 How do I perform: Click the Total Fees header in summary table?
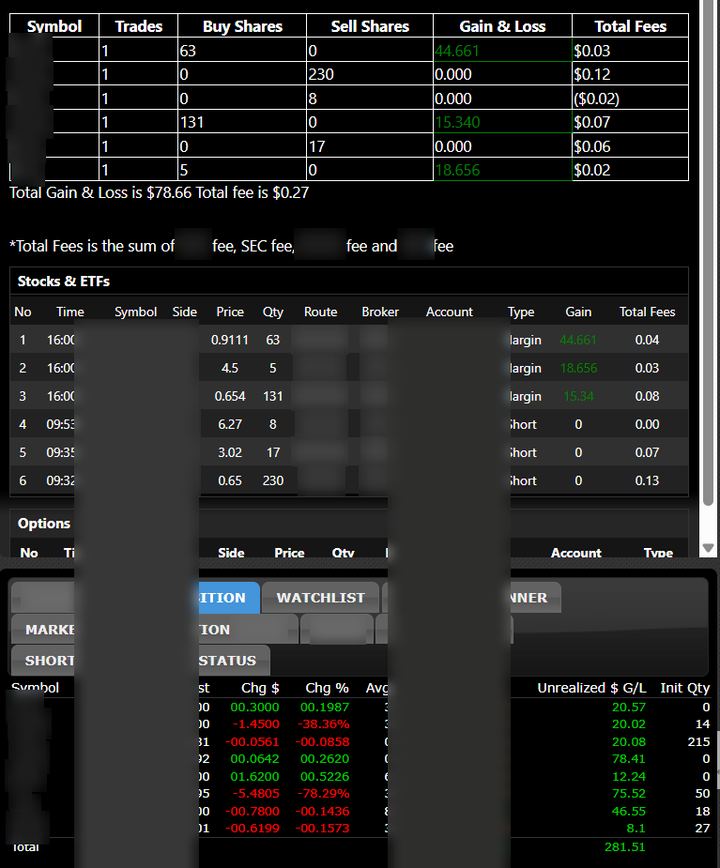[x=630, y=26]
